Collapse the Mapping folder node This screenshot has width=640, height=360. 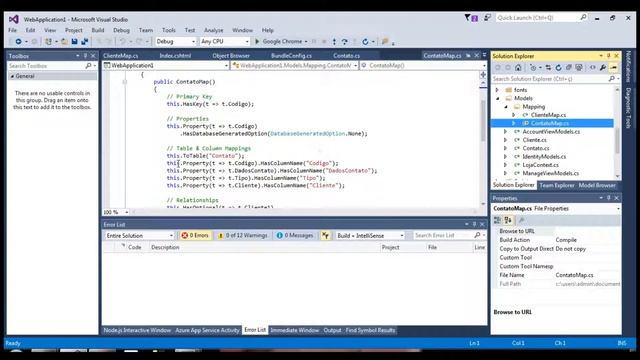click(506, 107)
